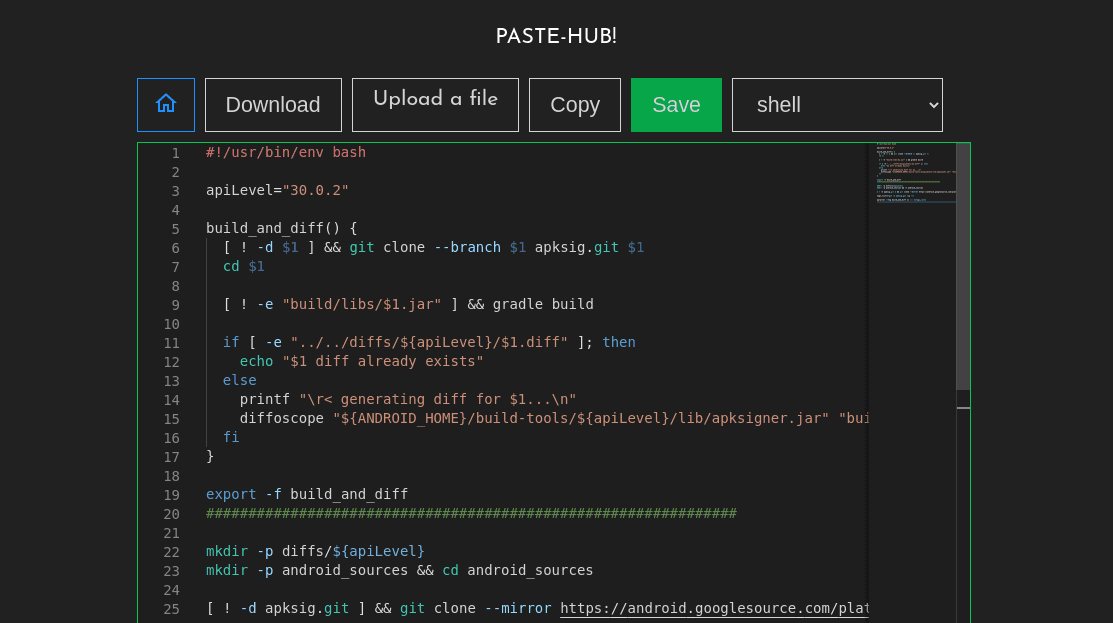Open the shell language dropdown
Image resolution: width=1113 pixels, height=623 pixels.
coord(837,104)
